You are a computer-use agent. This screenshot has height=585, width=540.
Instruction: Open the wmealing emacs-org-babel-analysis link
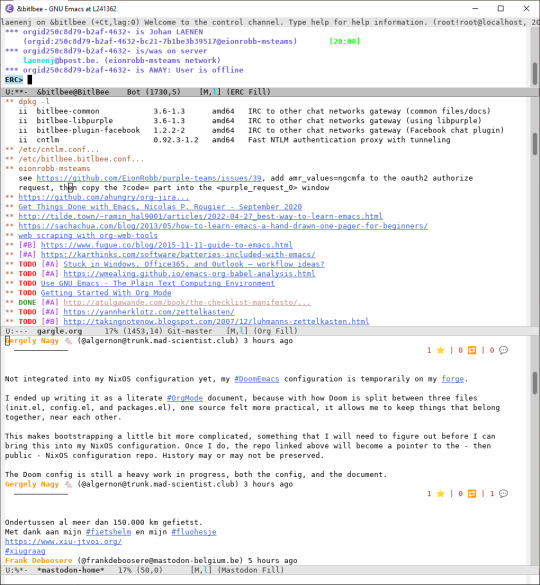coord(189,273)
